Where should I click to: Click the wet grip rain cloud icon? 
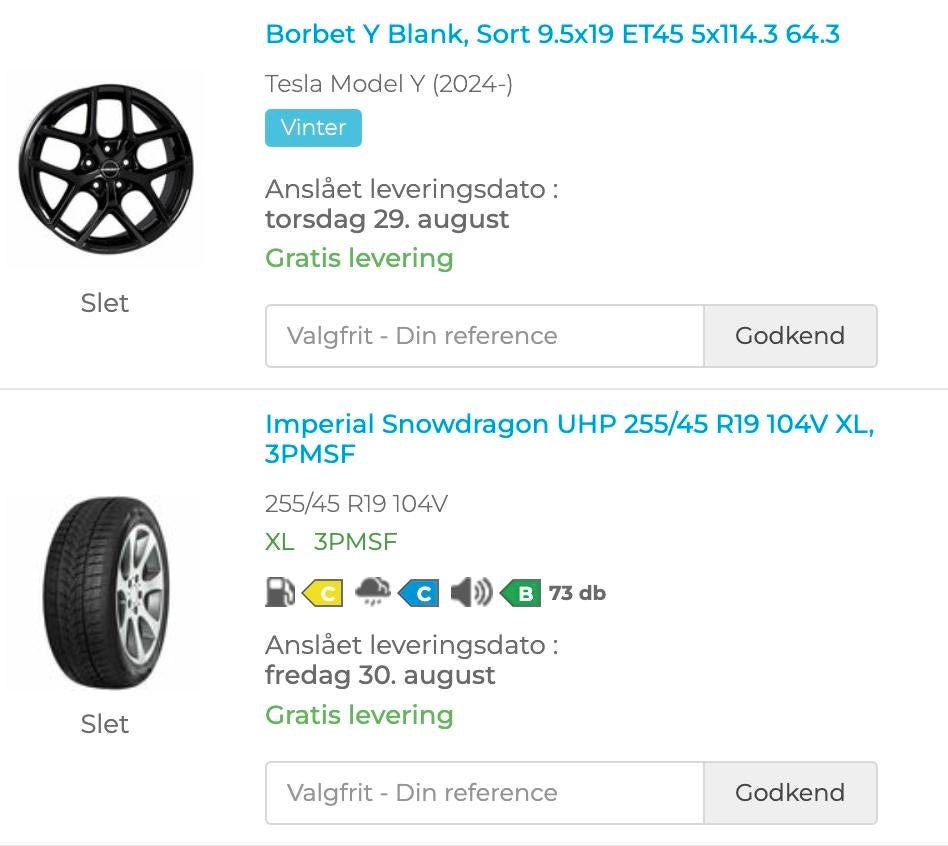pyautogui.click(x=372, y=593)
